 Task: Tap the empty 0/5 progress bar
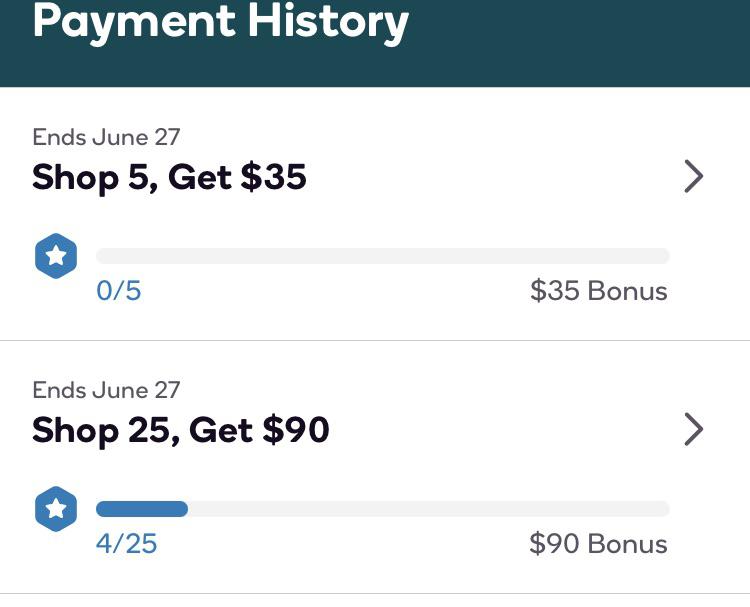(x=383, y=256)
